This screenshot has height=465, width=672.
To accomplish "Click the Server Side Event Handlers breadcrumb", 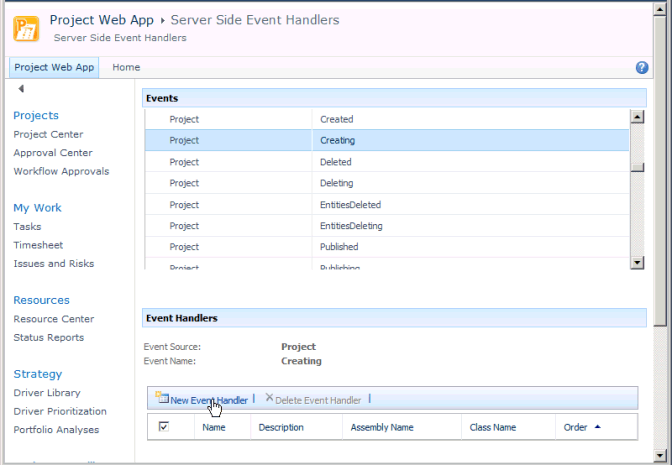I will [x=255, y=20].
